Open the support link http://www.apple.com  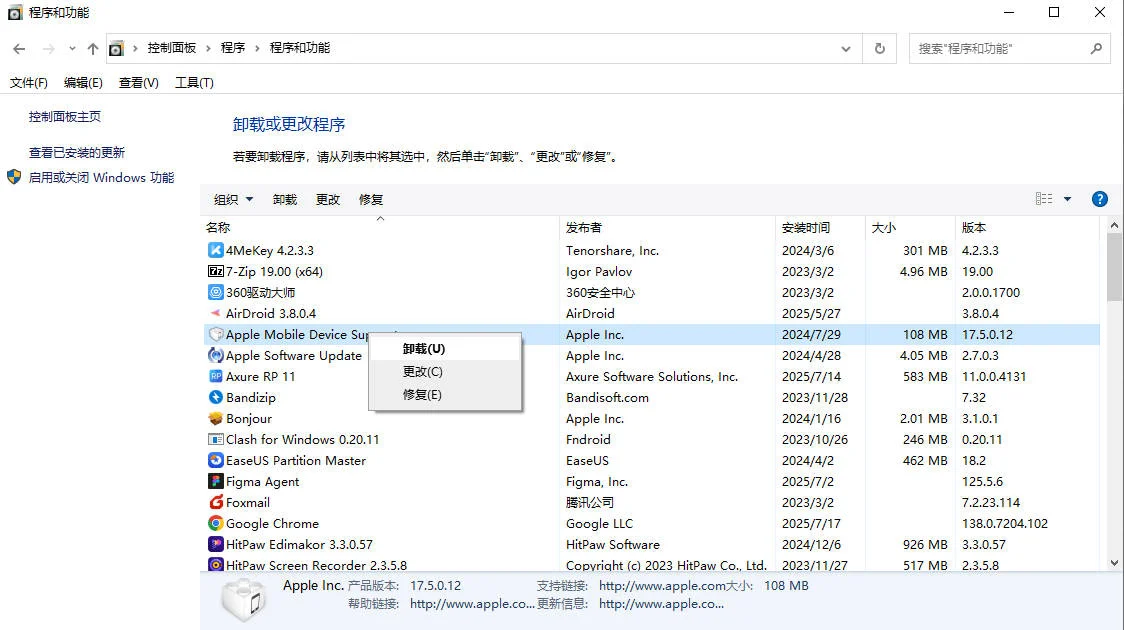(662, 586)
